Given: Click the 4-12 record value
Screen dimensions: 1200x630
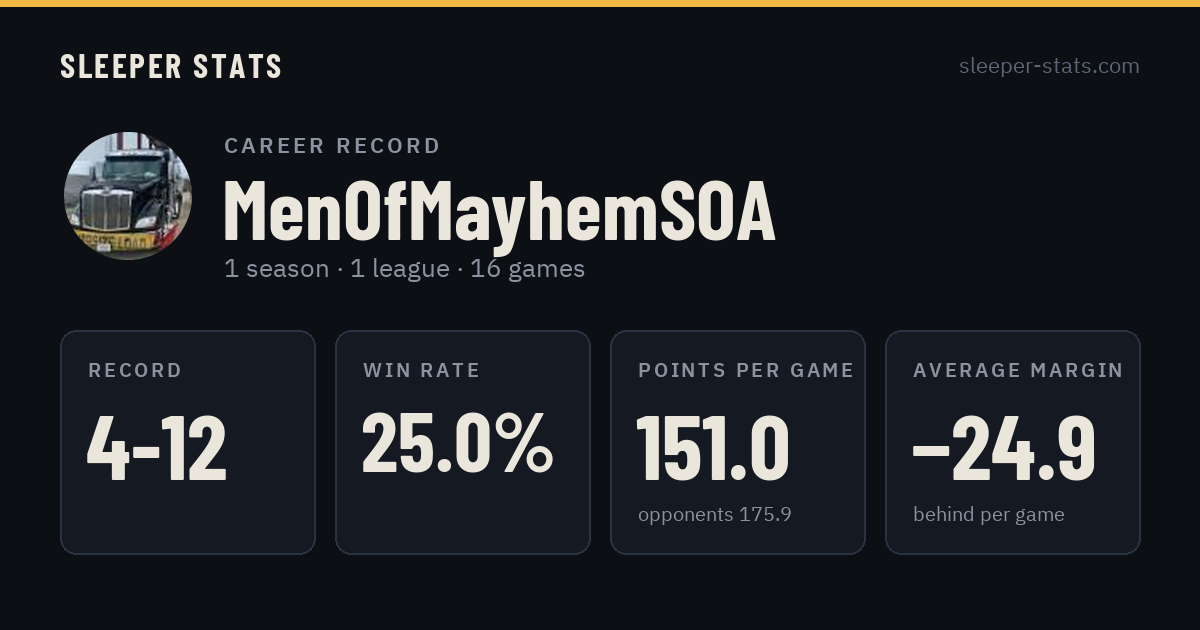Looking at the screenshot, I should tap(157, 448).
